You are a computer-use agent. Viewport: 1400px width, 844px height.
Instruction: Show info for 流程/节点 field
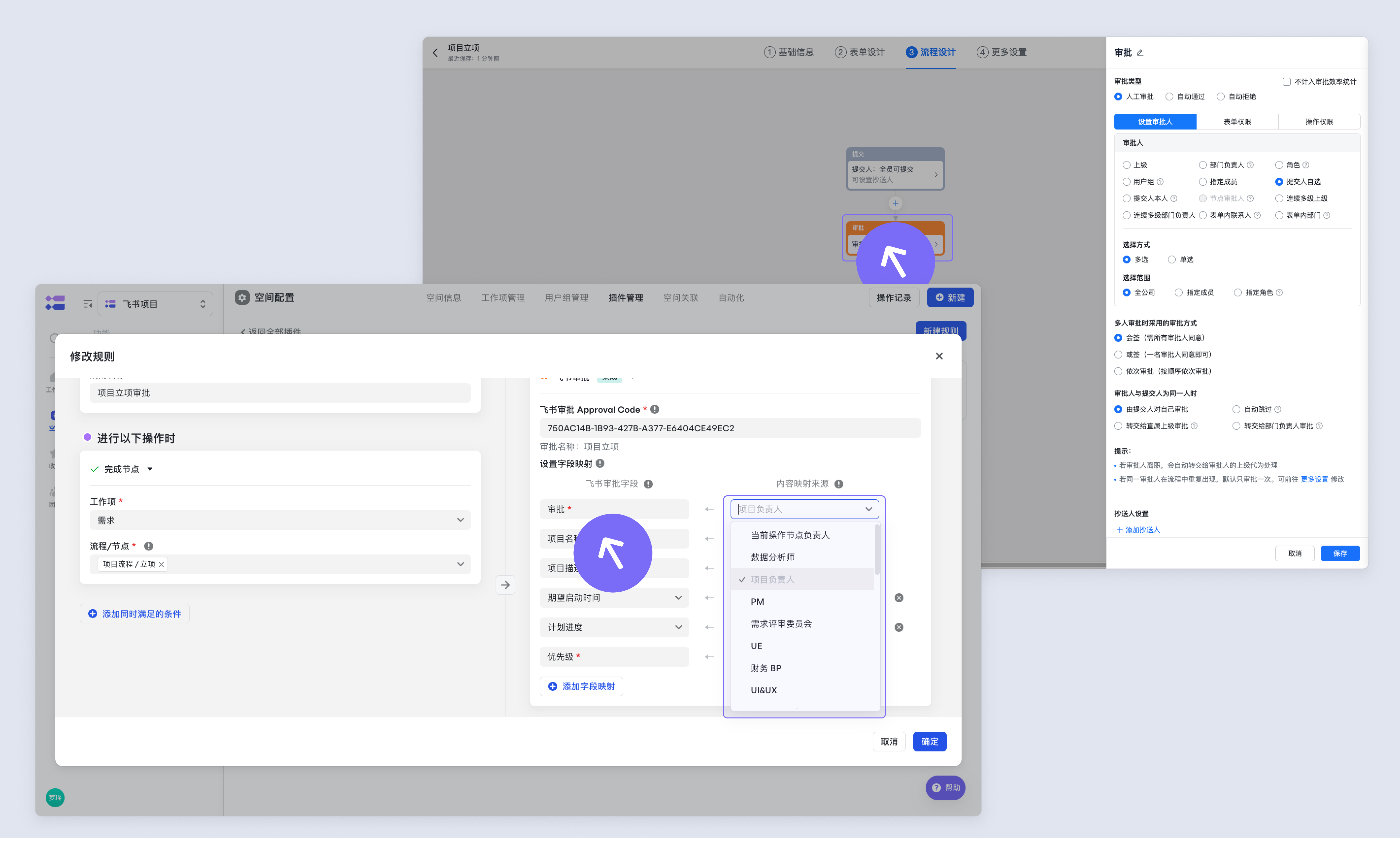(x=149, y=546)
